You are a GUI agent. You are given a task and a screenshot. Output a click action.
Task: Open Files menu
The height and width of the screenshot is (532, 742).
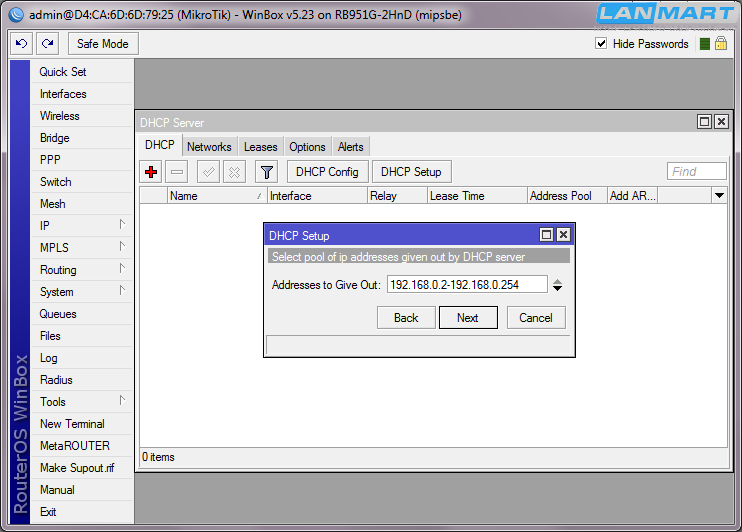[x=81, y=336]
